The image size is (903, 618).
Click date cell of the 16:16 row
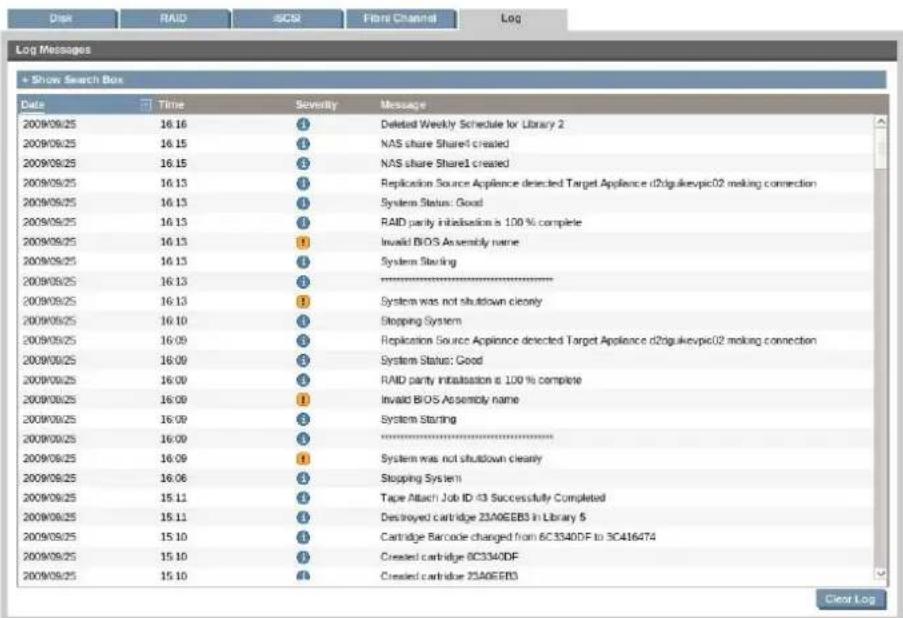pos(50,124)
